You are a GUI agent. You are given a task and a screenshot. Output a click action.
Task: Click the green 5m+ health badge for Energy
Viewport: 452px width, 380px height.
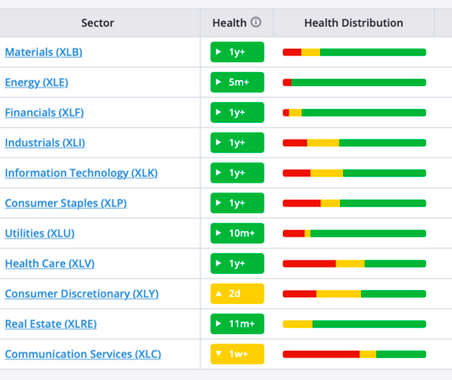click(237, 82)
